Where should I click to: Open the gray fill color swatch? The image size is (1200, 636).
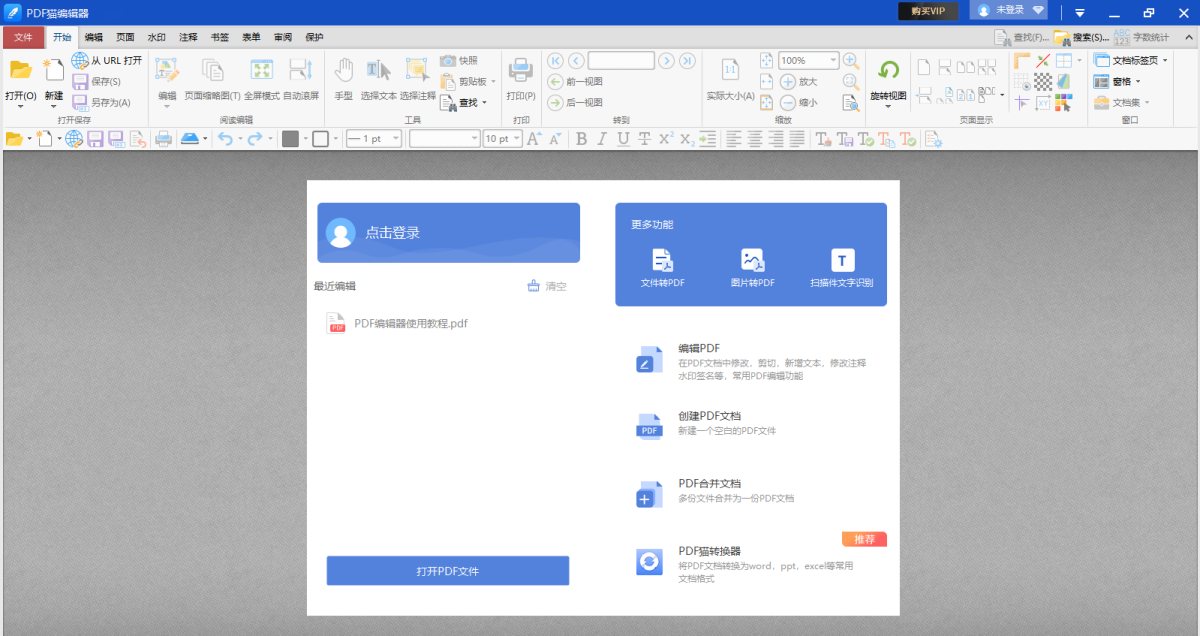[290, 139]
